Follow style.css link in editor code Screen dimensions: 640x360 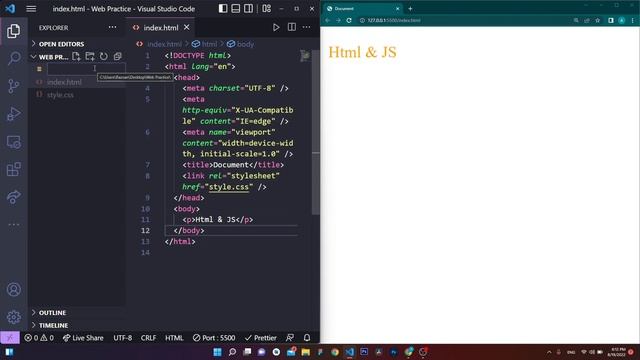click(229, 187)
